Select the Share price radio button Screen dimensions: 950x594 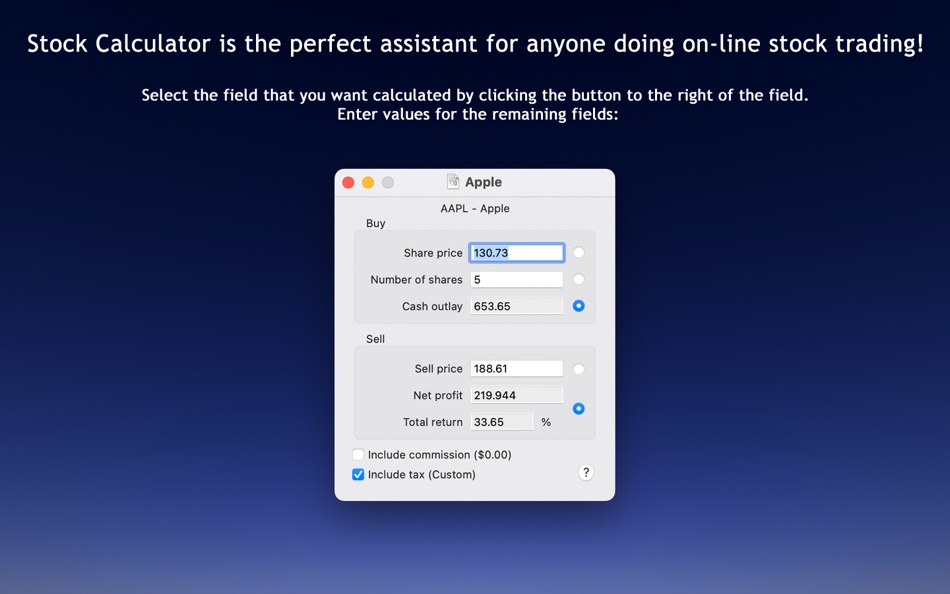click(579, 253)
